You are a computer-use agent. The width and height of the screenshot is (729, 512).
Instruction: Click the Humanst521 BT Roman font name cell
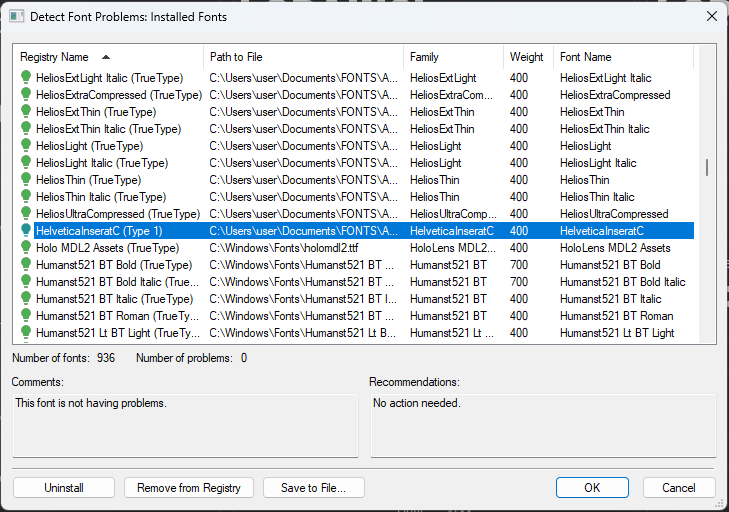coord(616,316)
